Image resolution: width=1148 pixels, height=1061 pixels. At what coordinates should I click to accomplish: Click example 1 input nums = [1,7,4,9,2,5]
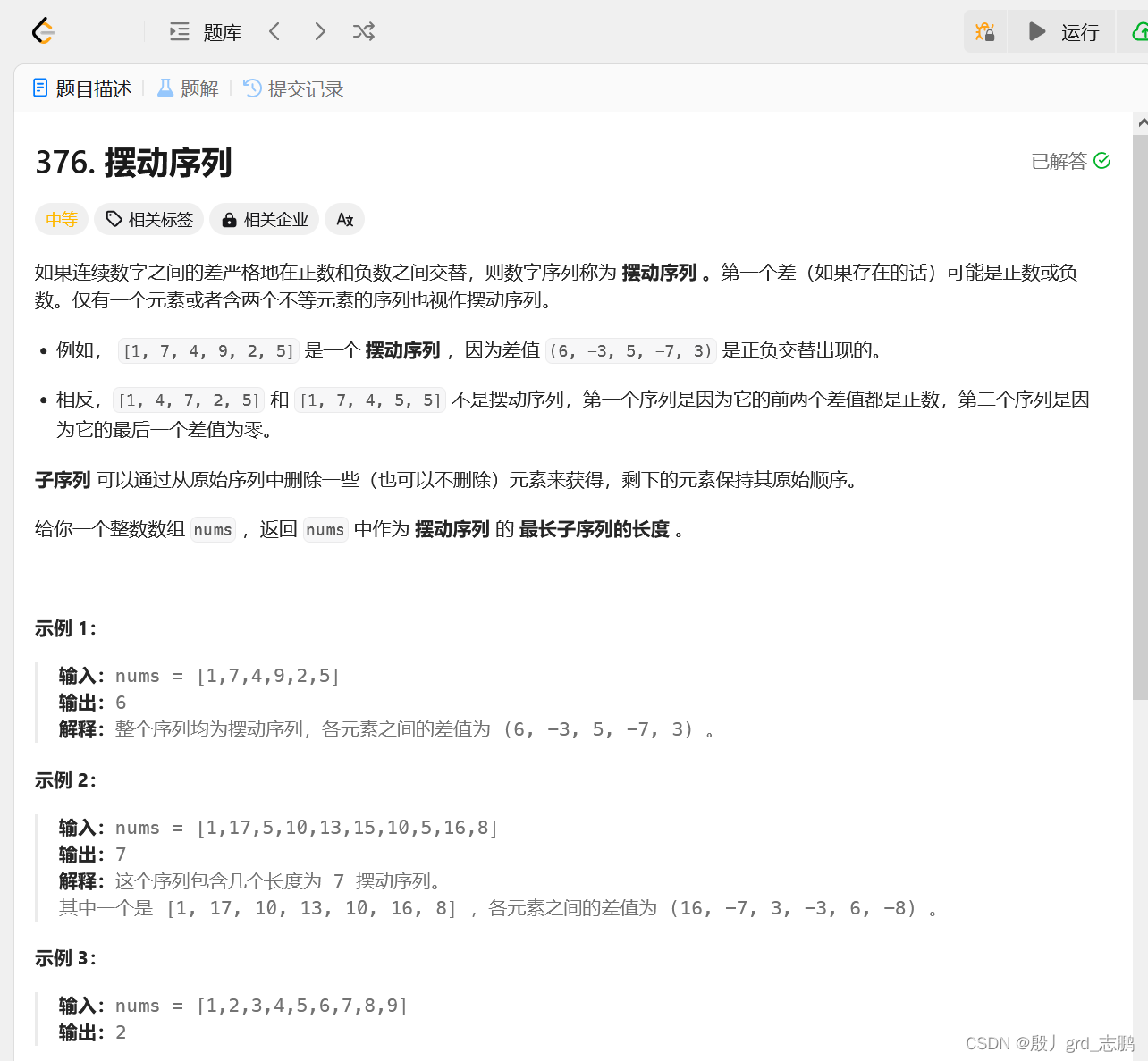(x=228, y=676)
